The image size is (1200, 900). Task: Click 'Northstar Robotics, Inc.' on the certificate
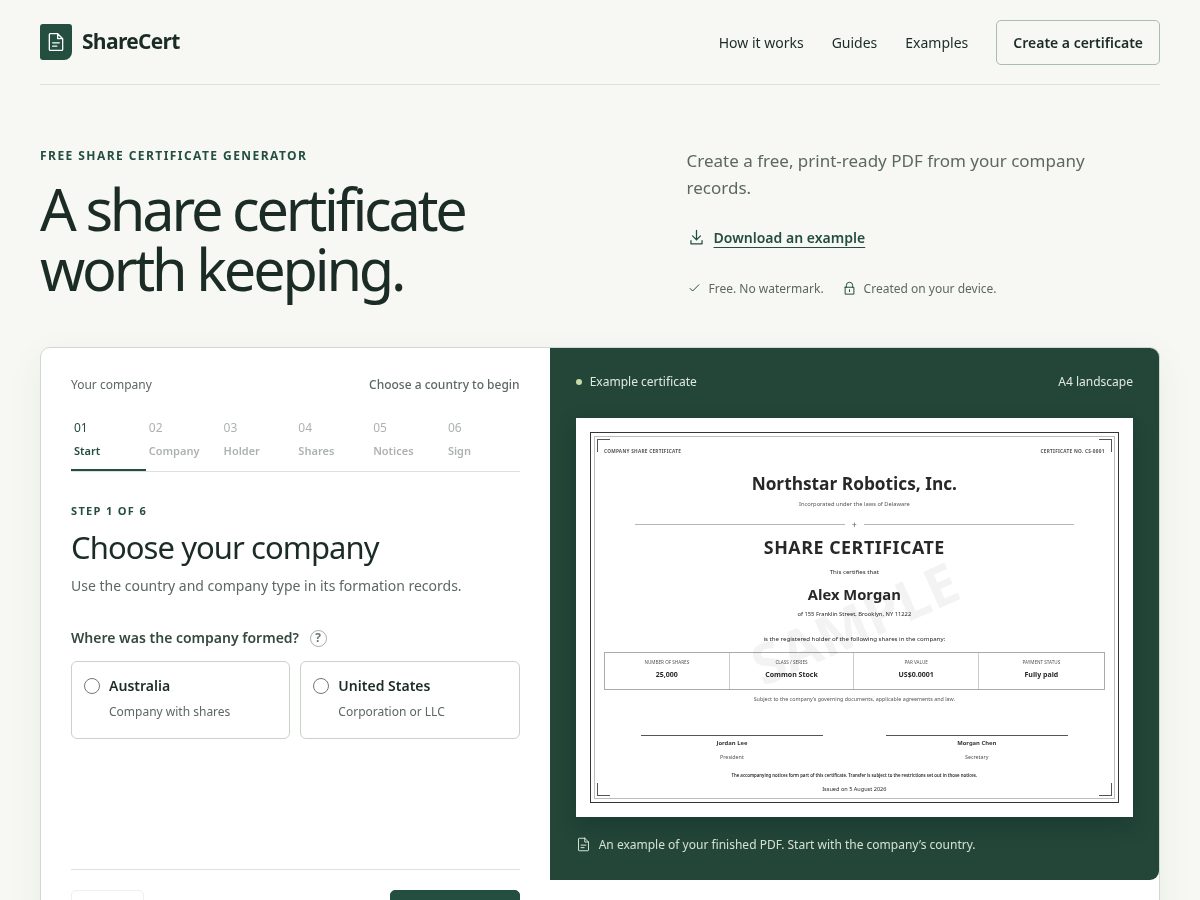click(x=854, y=484)
